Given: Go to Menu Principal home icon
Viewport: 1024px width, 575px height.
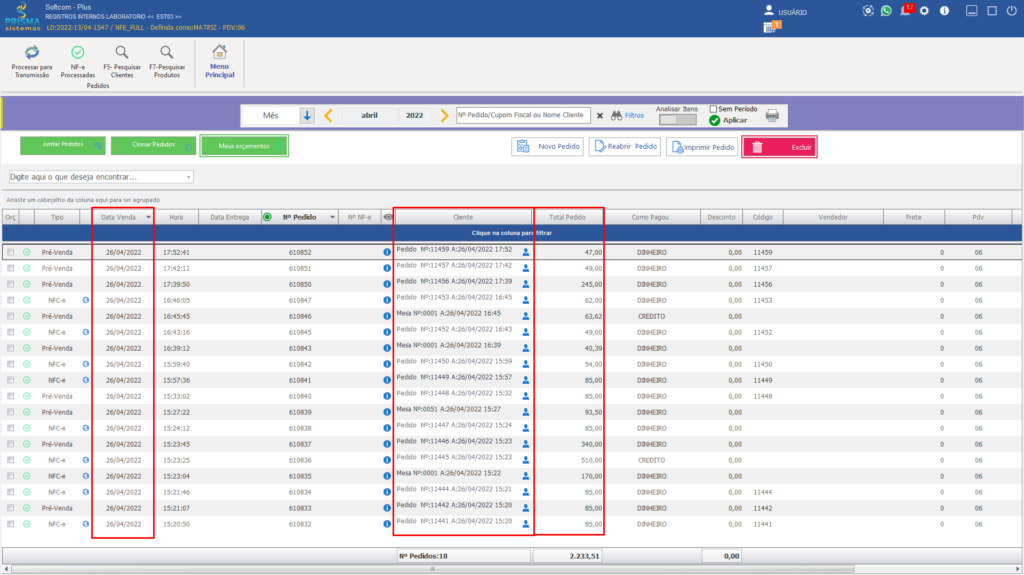Looking at the screenshot, I should (219, 52).
